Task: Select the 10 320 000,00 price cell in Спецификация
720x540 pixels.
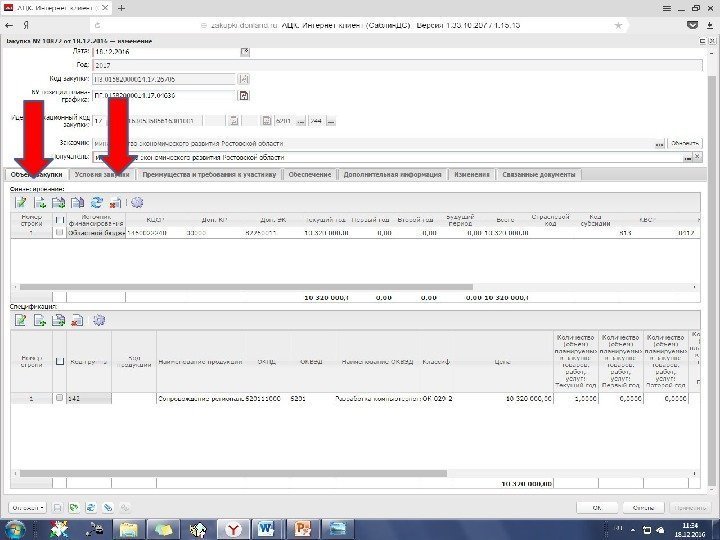Action: coord(504,399)
